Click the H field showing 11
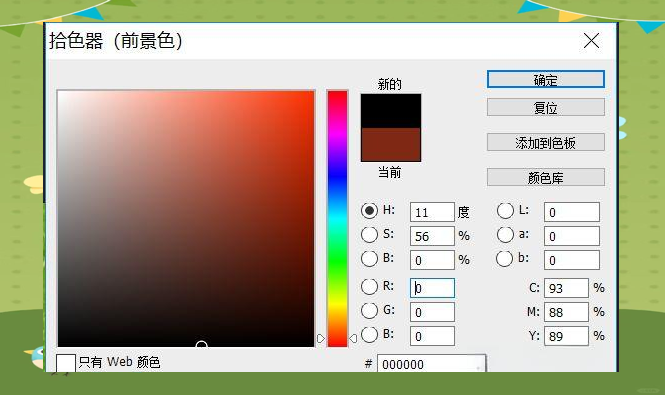The width and height of the screenshot is (665, 395). 432,212
